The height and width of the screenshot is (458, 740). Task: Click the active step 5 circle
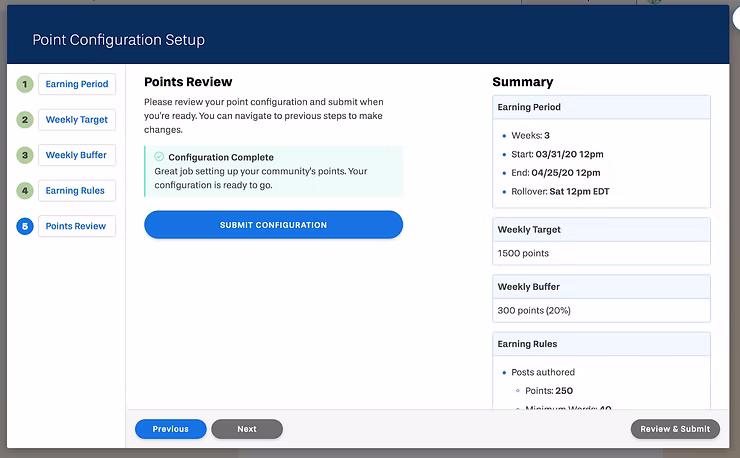[24, 226]
